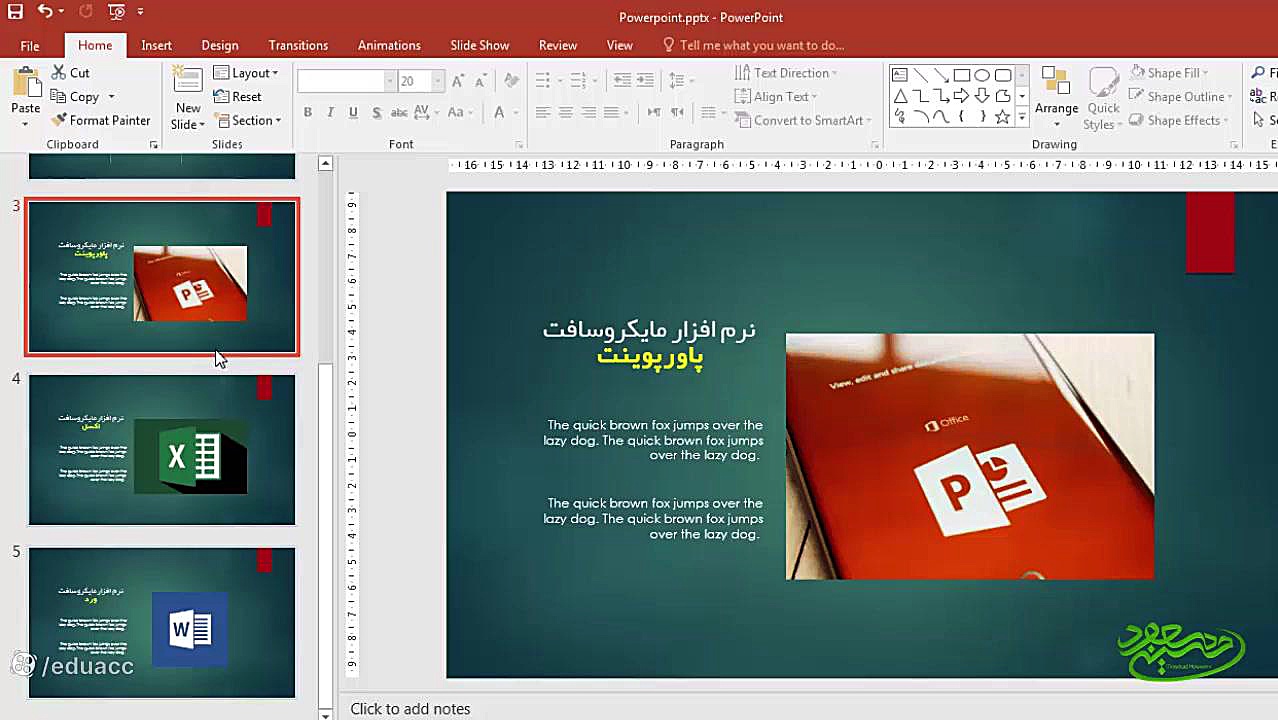1278x720 pixels.
Task: Click the Paste clipboard icon
Action: click(x=25, y=84)
